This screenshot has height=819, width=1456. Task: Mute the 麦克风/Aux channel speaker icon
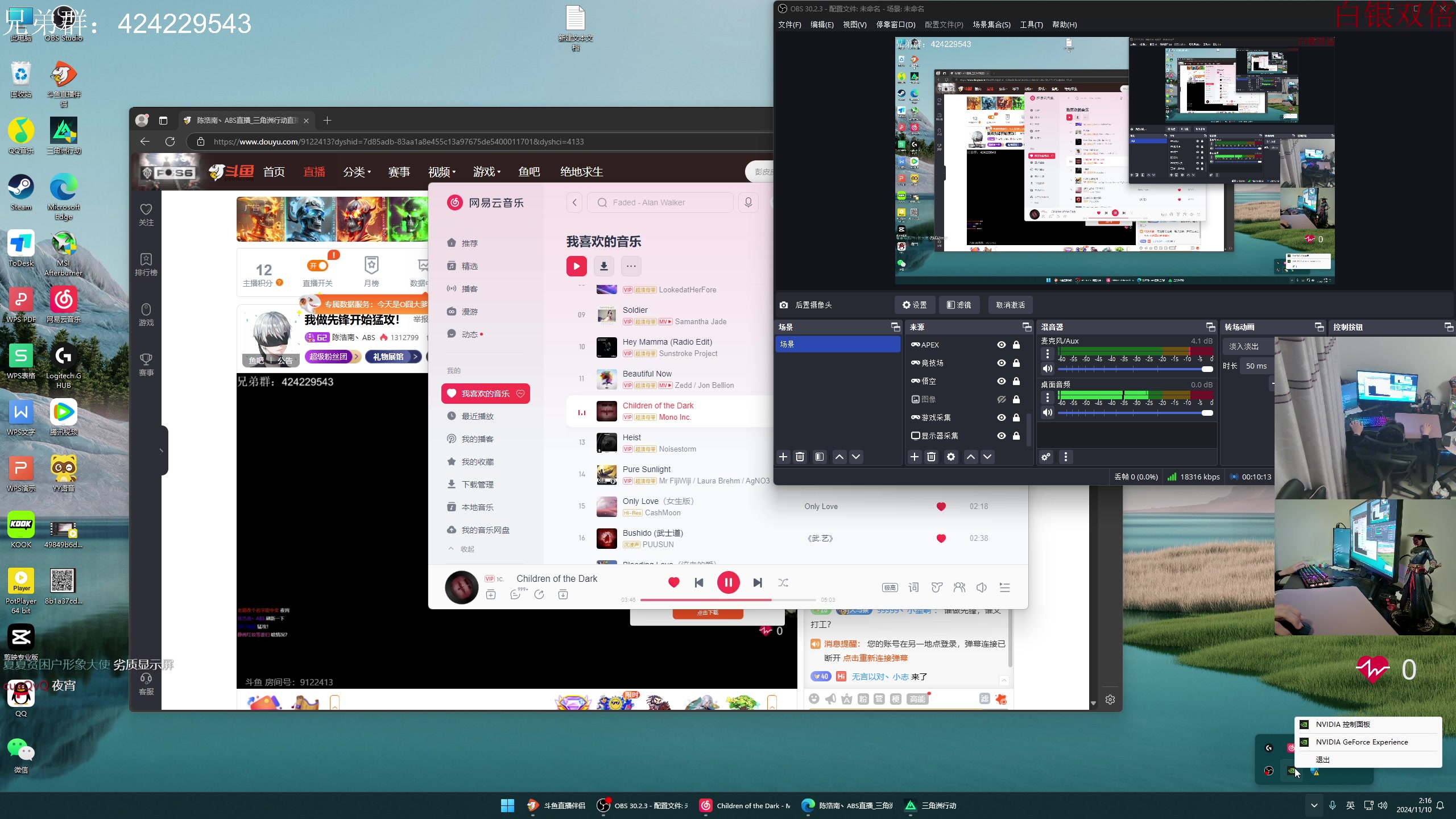pos(1047,369)
